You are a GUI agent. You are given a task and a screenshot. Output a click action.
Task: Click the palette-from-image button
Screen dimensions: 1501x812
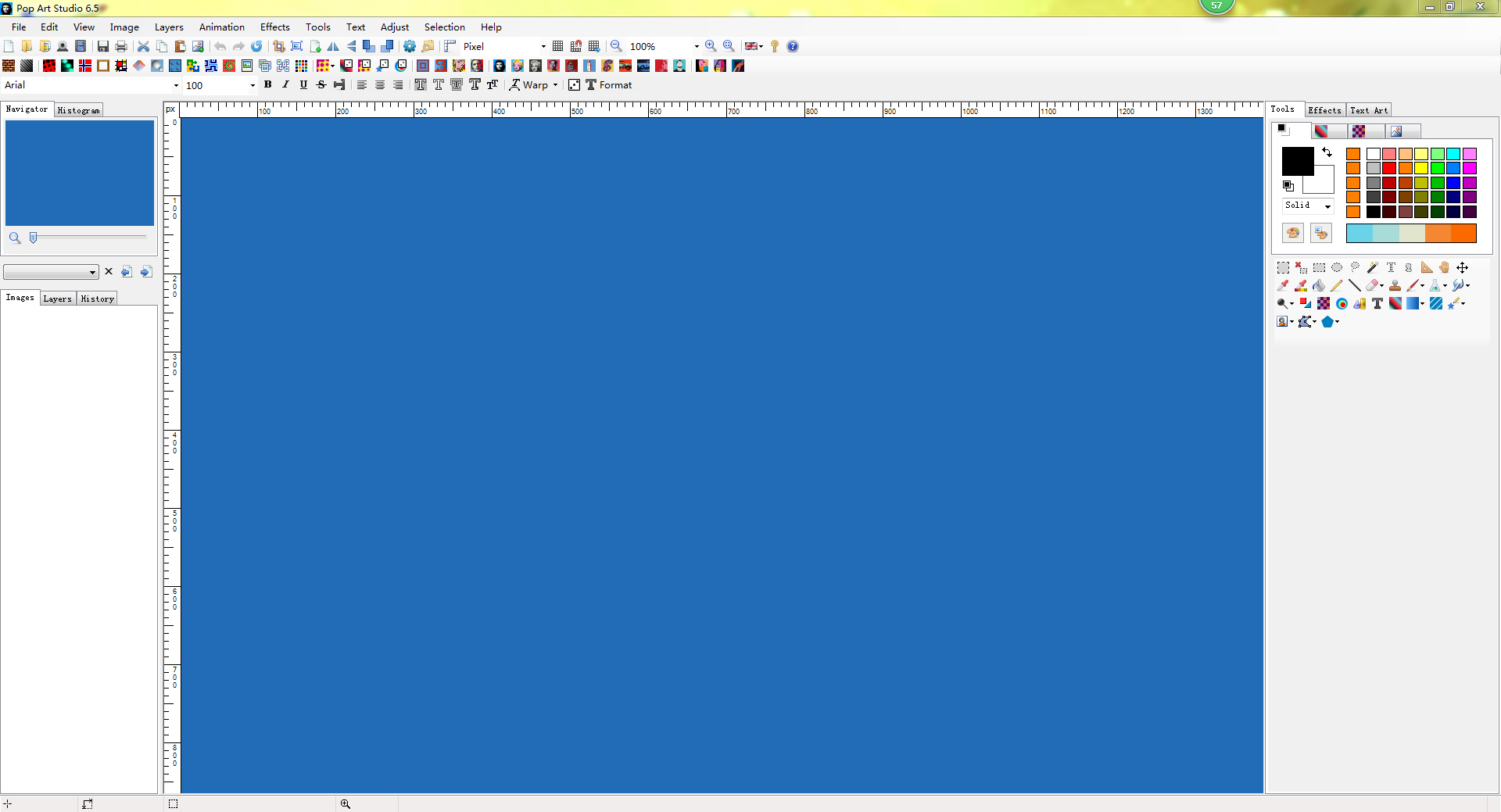tap(1321, 233)
